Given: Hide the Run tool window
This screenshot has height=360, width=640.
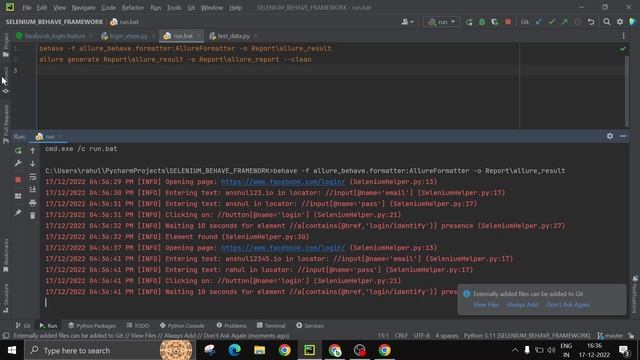Looking at the screenshot, I should point(623,136).
